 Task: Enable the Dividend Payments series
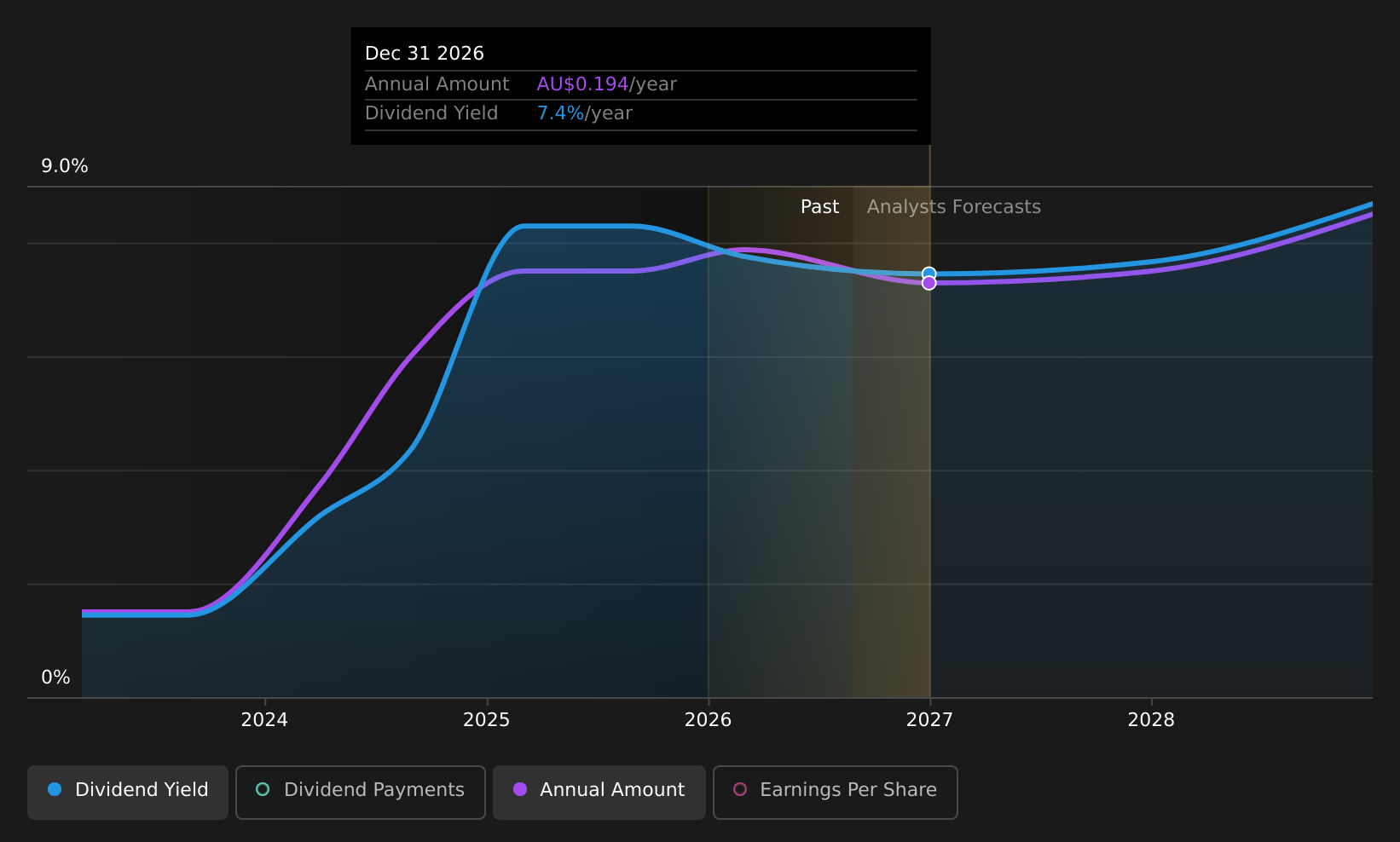(361, 793)
